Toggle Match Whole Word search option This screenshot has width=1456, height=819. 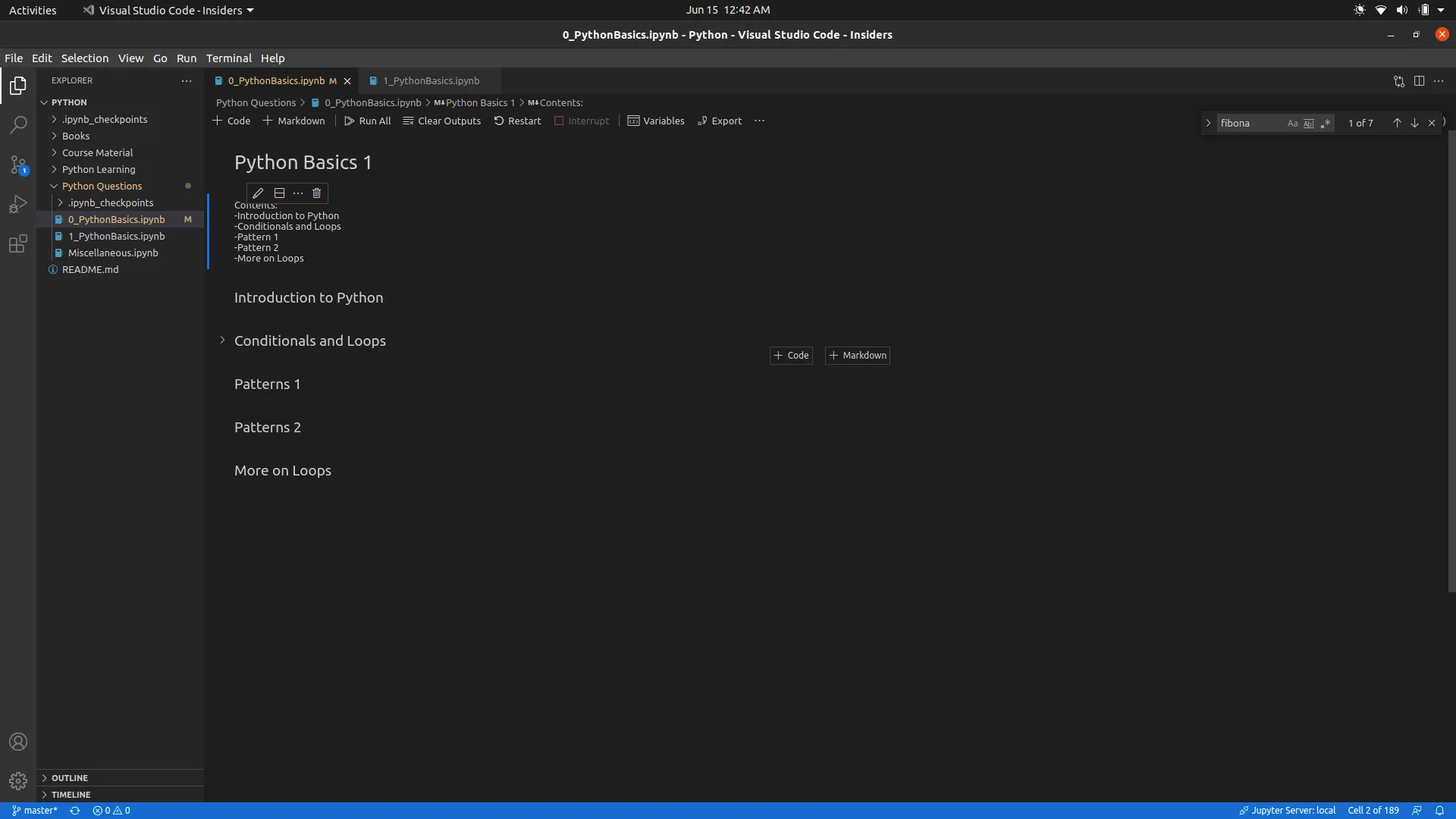(x=1307, y=122)
